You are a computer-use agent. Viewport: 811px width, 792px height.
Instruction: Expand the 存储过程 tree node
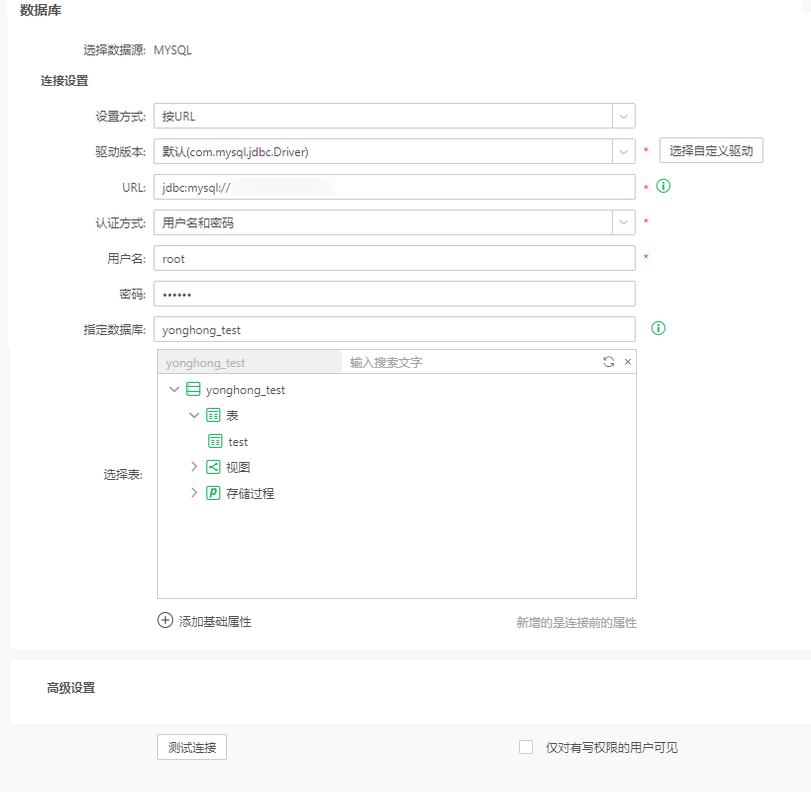(194, 493)
